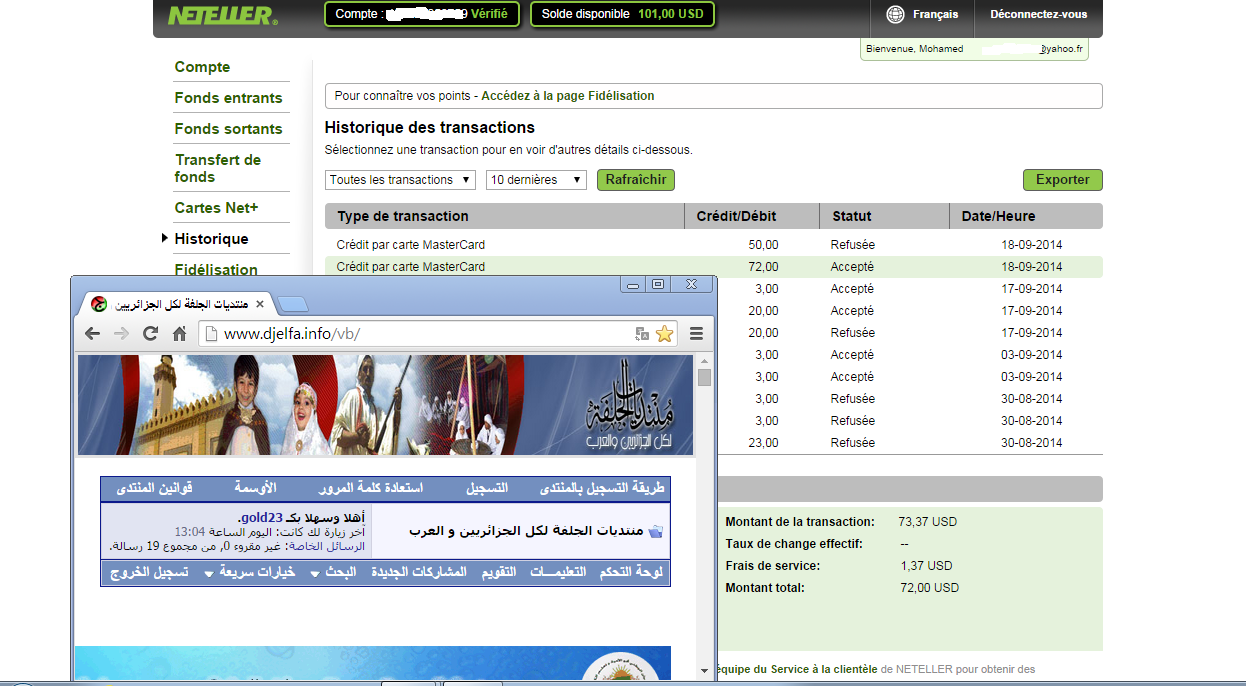Image resolution: width=1246 pixels, height=686 pixels.
Task: Click تسجيل الخروج to log out of forum
Action: click(x=147, y=573)
